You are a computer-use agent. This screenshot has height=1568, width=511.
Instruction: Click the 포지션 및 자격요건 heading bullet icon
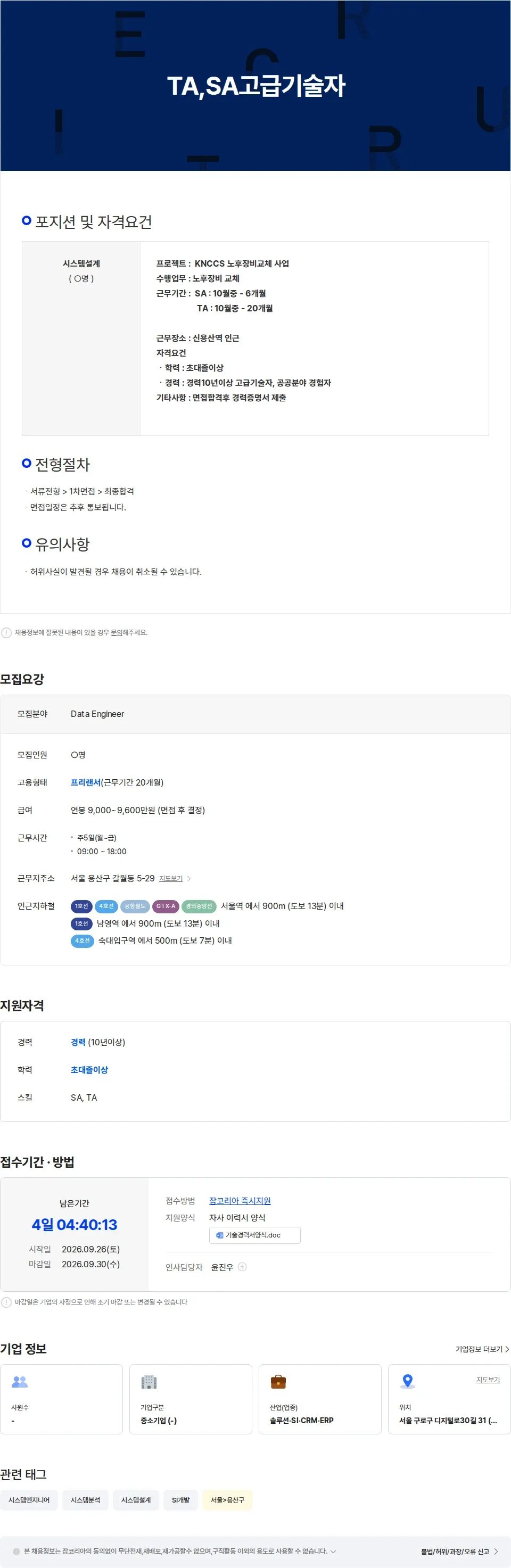tap(26, 220)
